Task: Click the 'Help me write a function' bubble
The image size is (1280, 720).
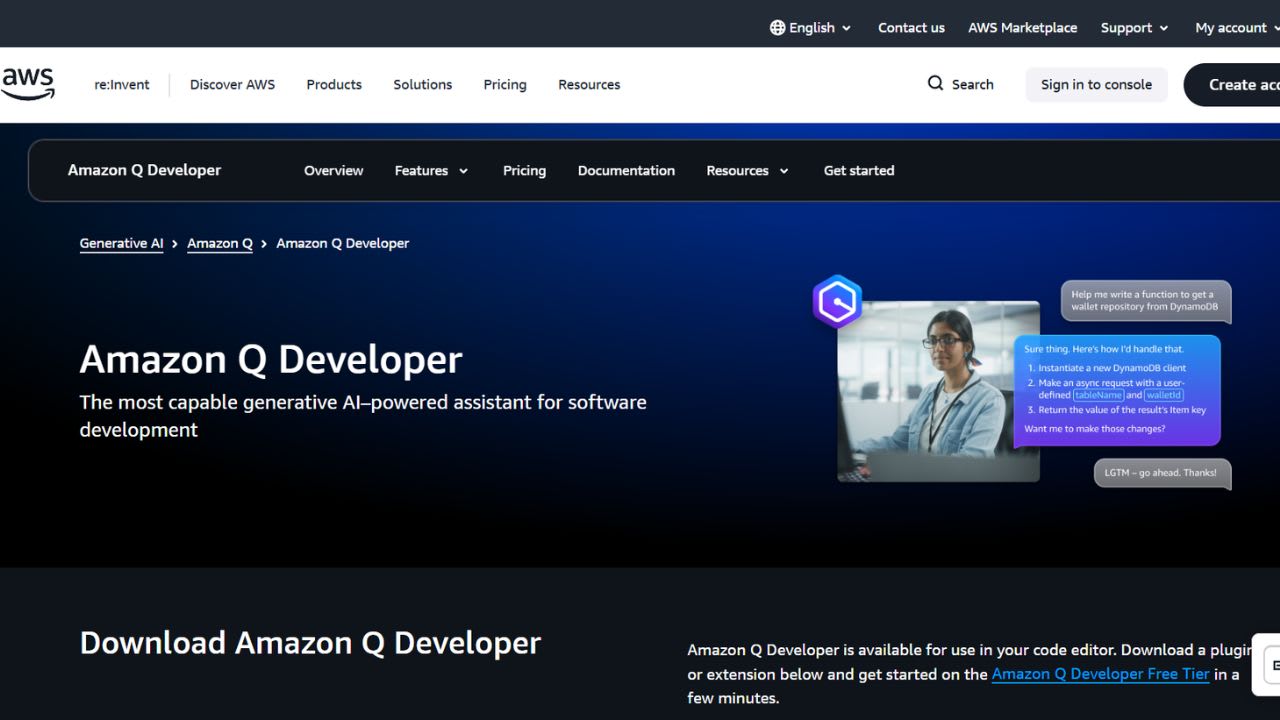Action: (x=1145, y=301)
